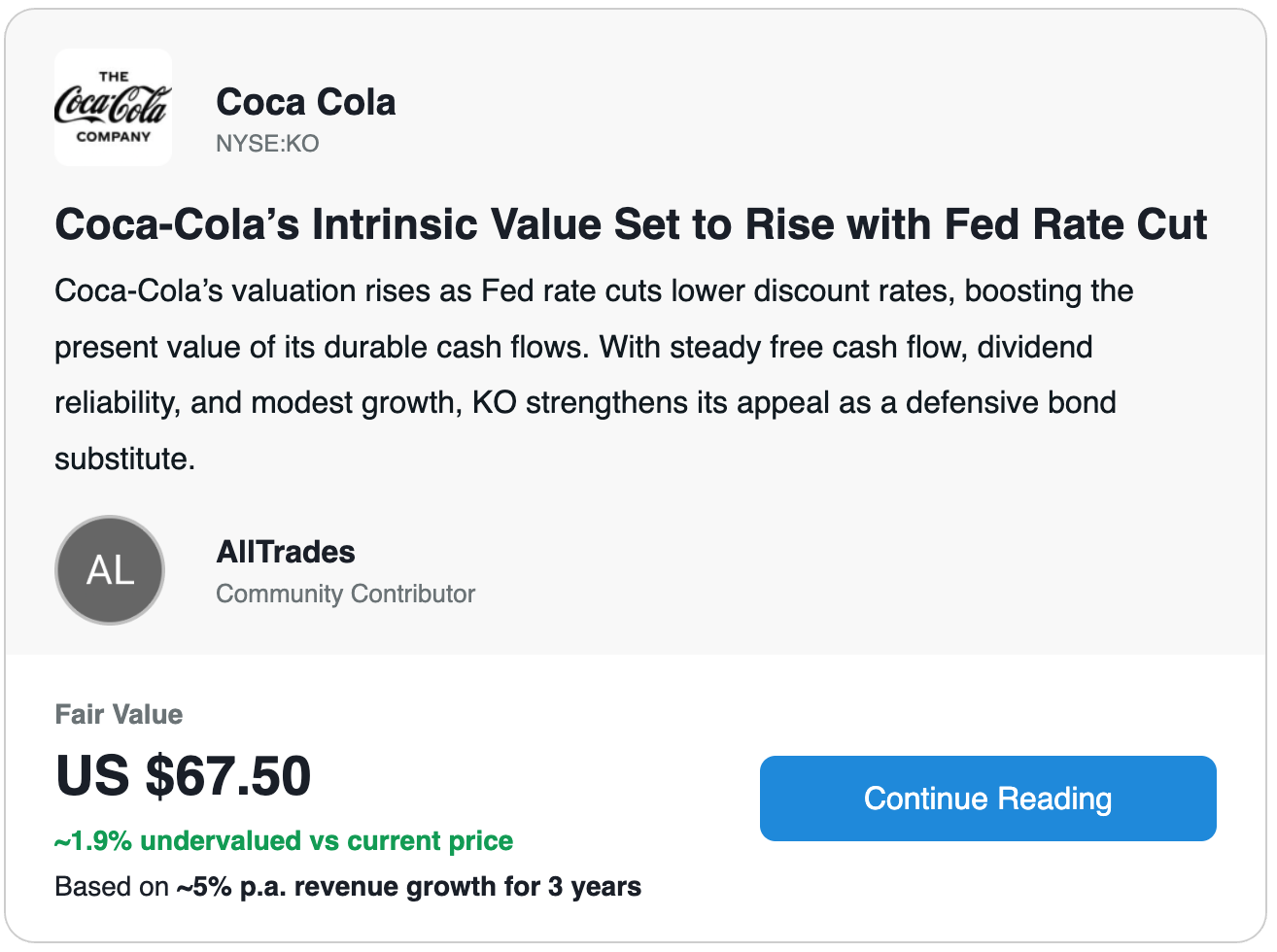The height and width of the screenshot is (952, 1277).
Task: Click 'Fed Rate Cut' in the headline
Action: [x=1075, y=224]
